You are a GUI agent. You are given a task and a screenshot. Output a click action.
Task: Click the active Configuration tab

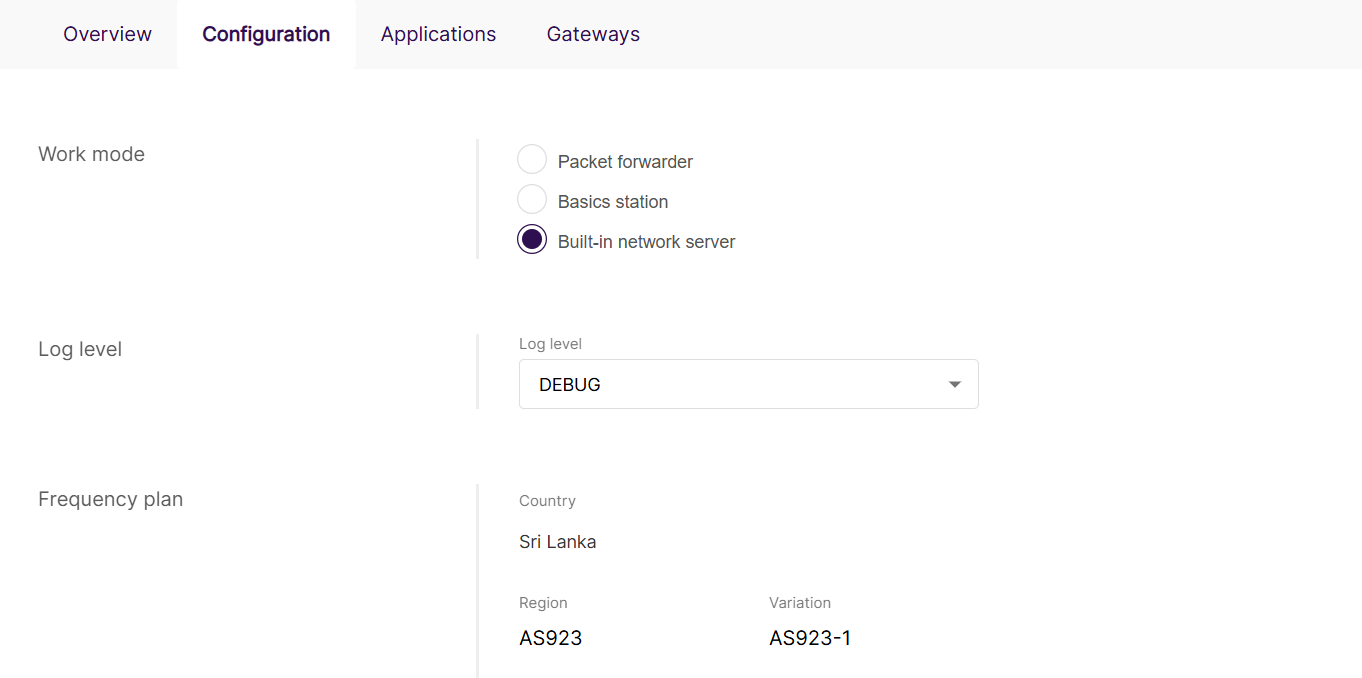tap(266, 34)
